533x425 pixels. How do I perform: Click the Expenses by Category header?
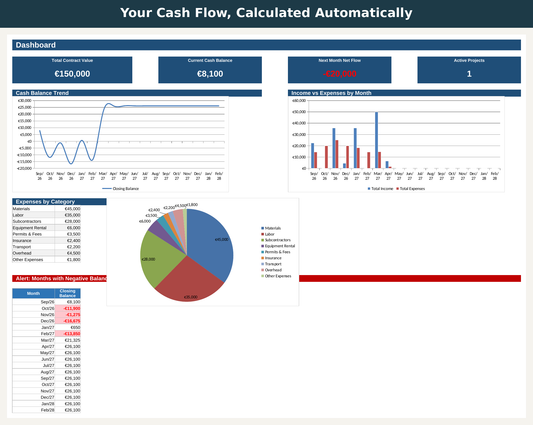(x=59, y=202)
